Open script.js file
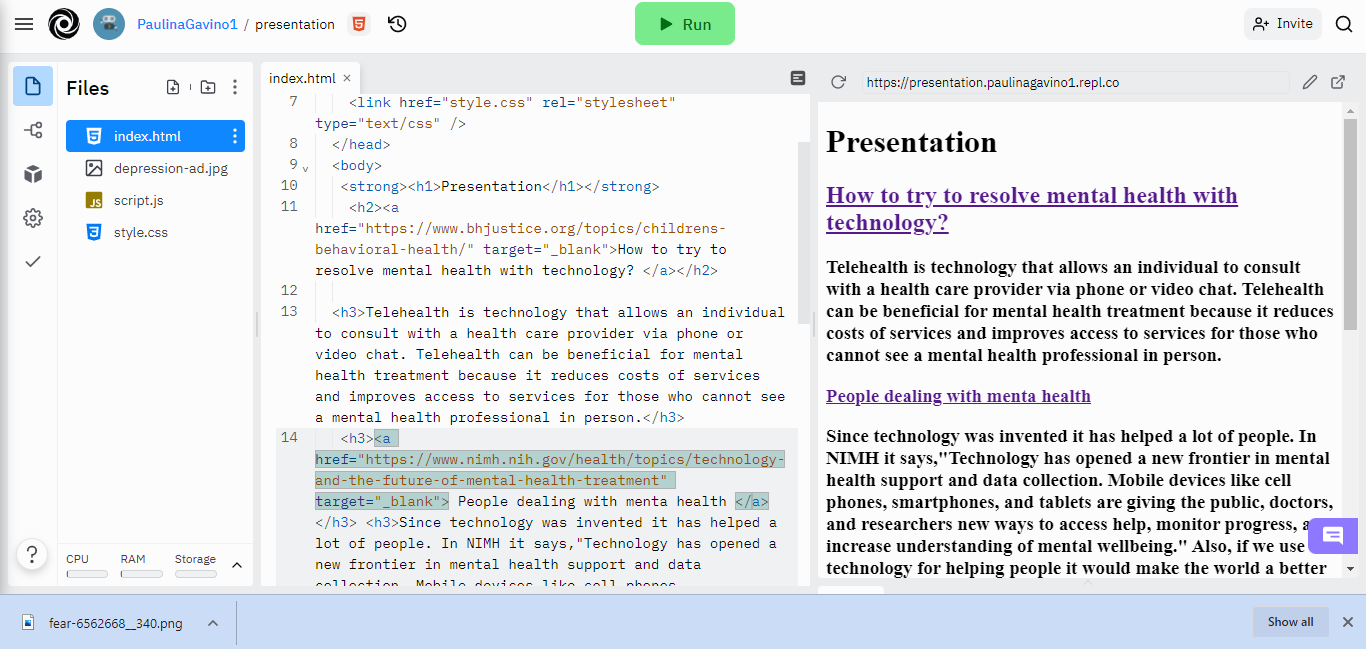Viewport: 1366px width, 649px height. (155, 200)
